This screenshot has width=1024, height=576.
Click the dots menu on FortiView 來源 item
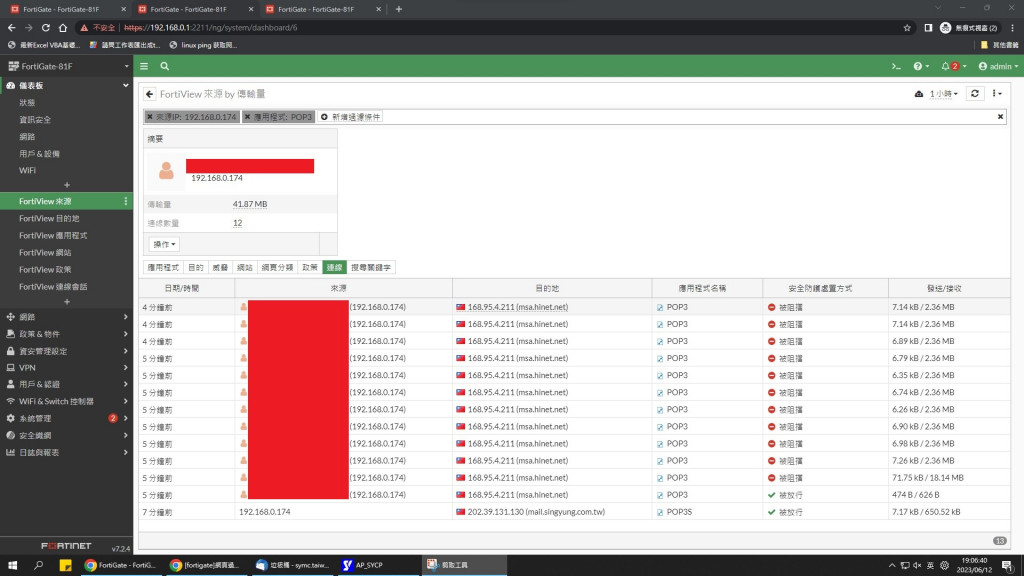pyautogui.click(x=125, y=201)
